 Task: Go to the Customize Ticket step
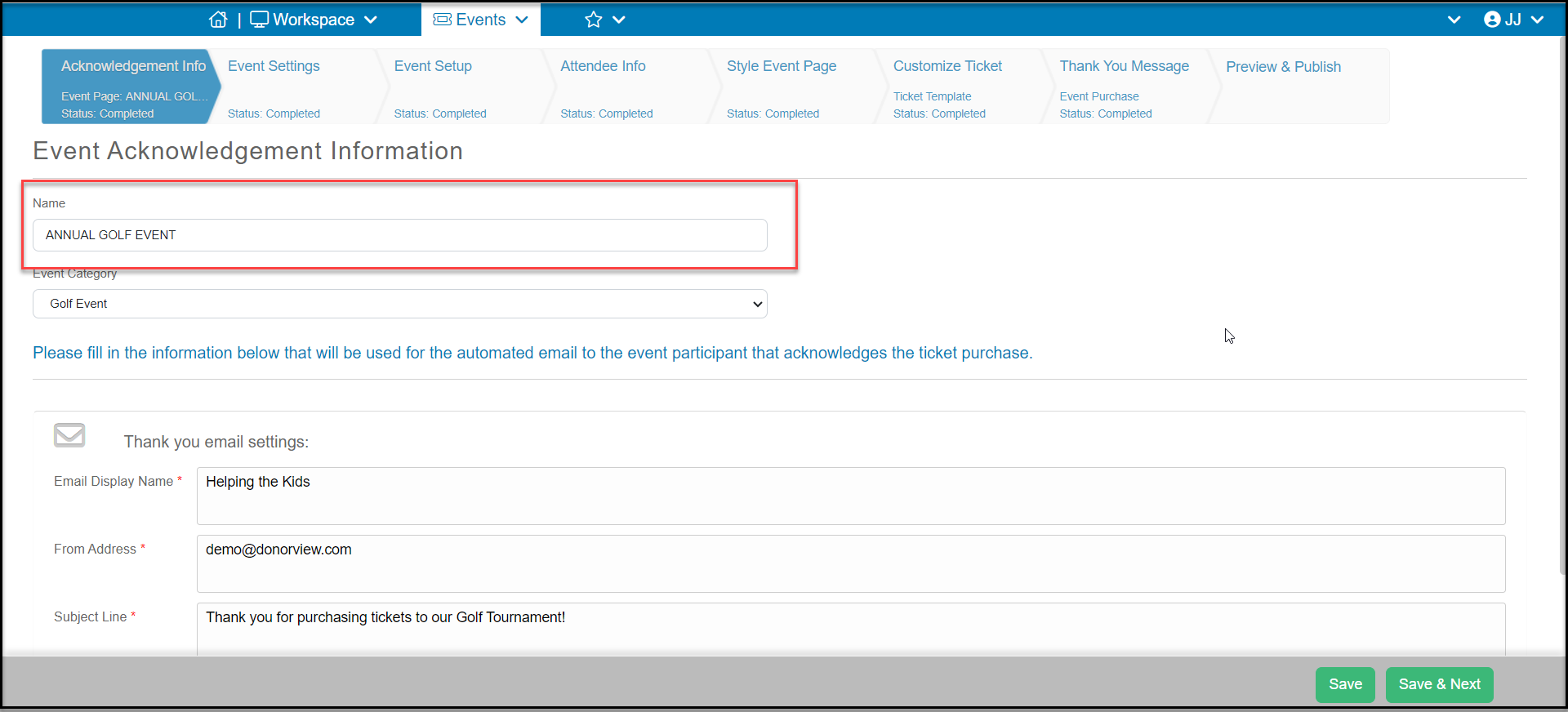[964, 86]
